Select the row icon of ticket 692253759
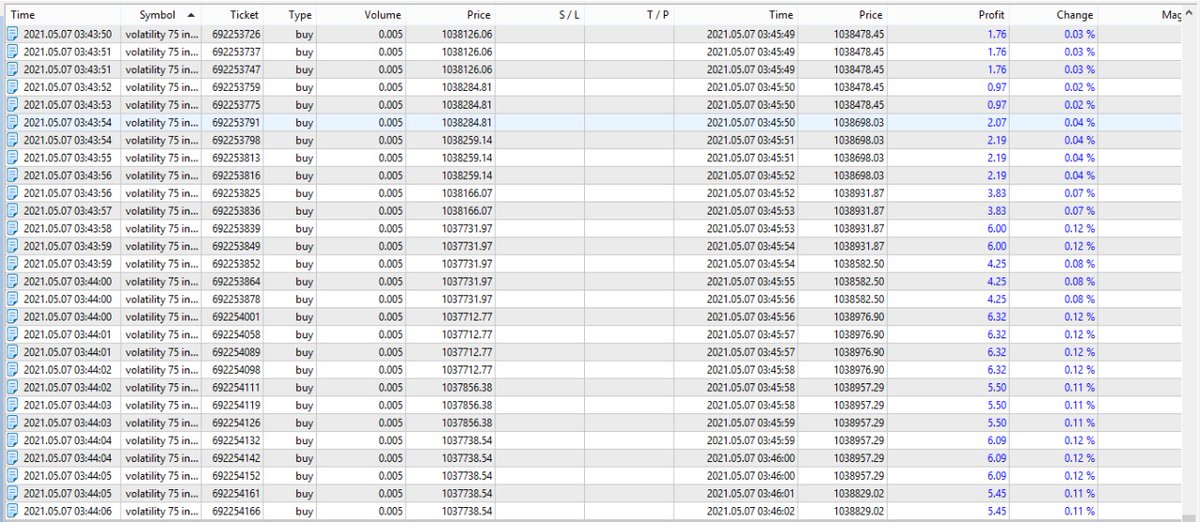The image size is (1200, 522). click(x=12, y=87)
